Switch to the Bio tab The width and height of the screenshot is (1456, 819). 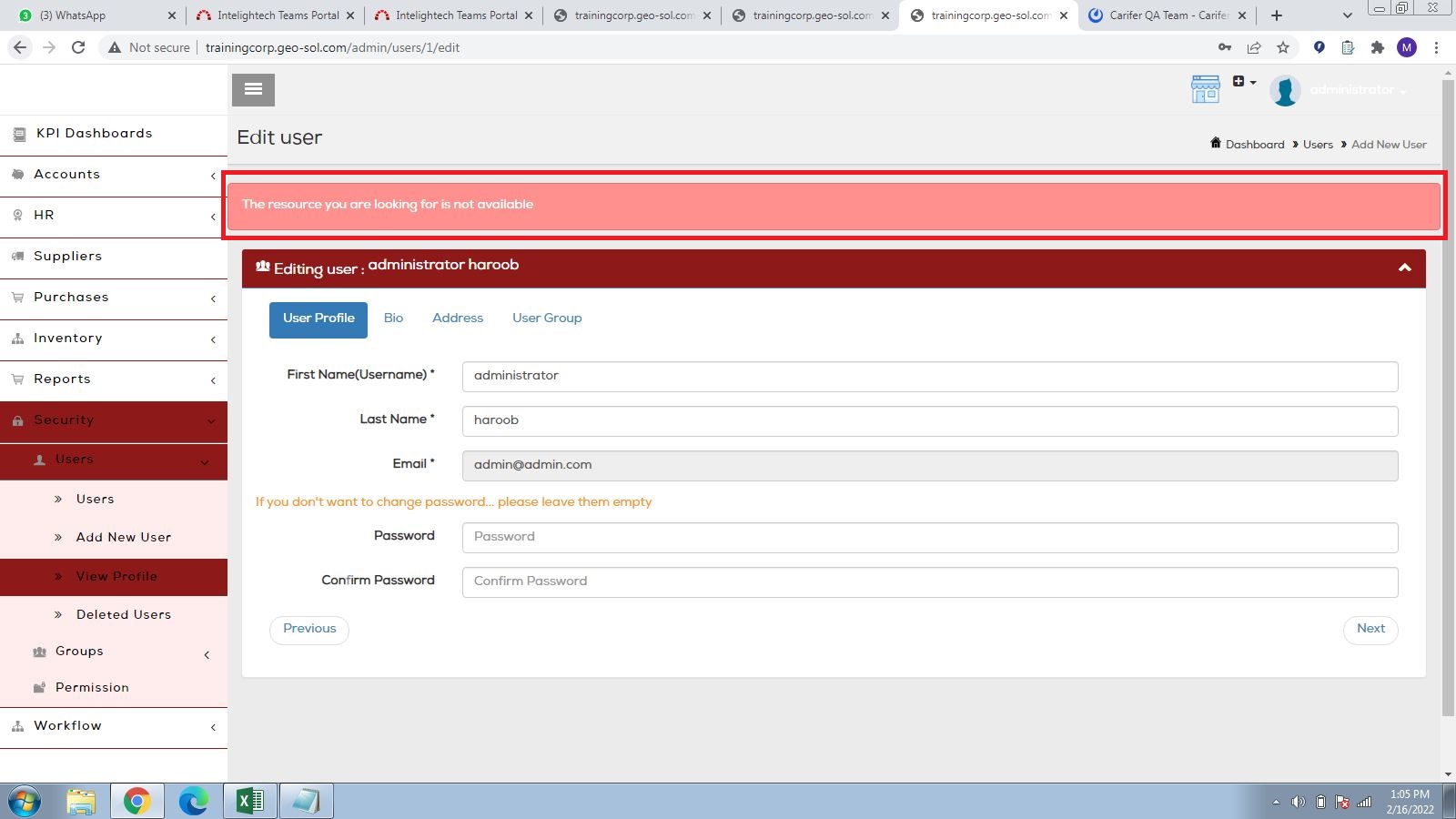point(393,318)
